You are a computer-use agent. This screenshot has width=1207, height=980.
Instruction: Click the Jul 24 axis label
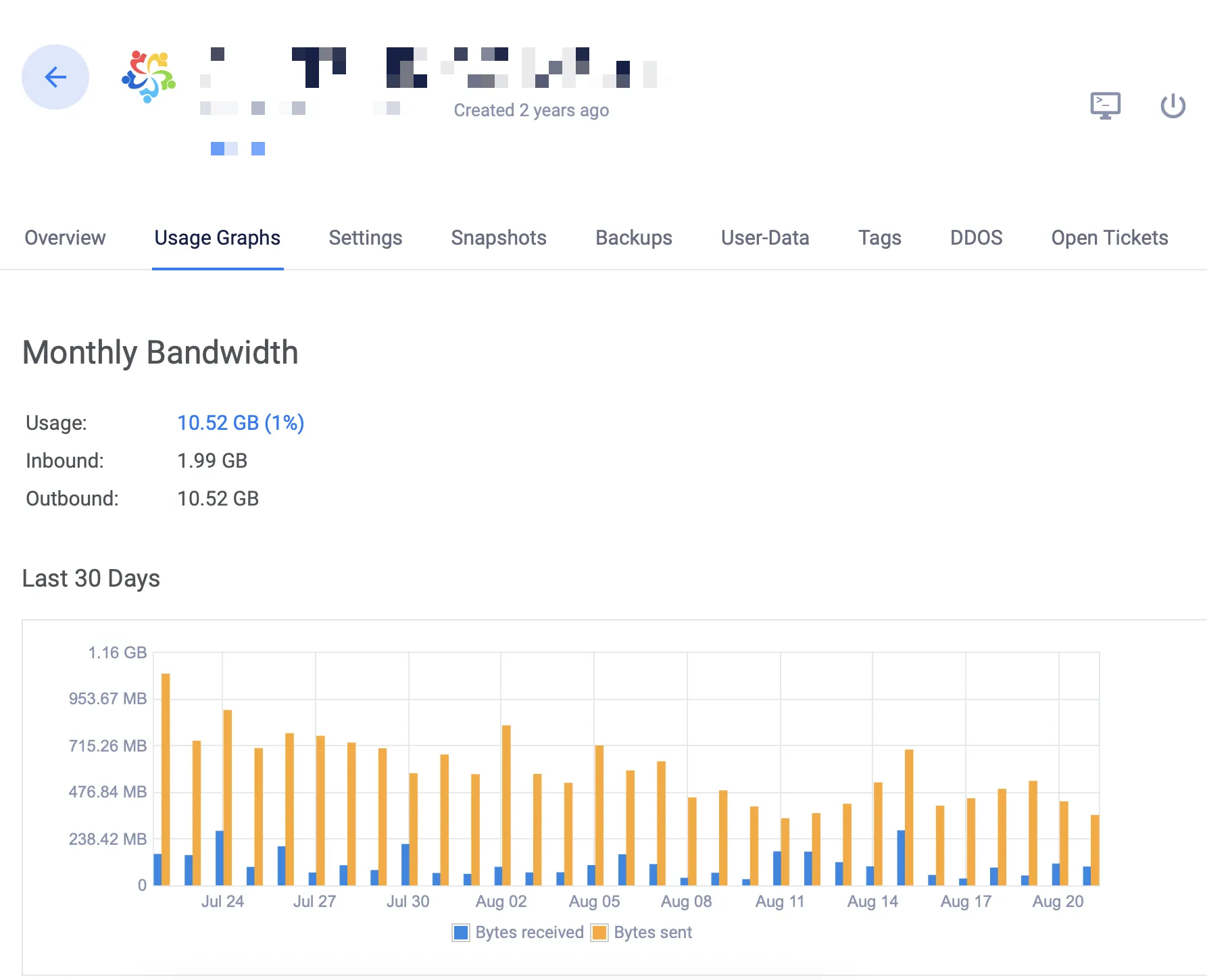pyautogui.click(x=222, y=902)
